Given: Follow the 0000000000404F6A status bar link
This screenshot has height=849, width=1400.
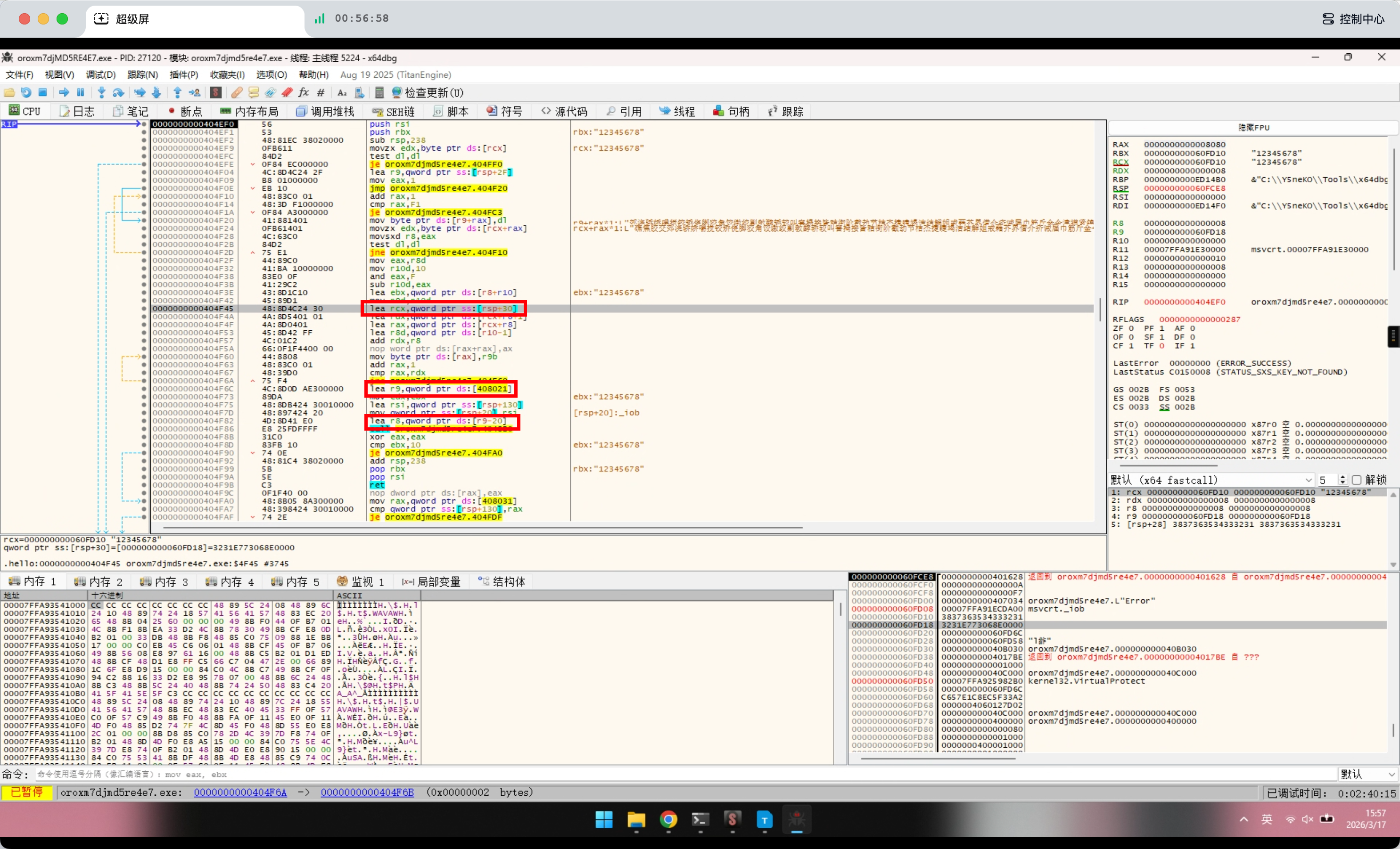Looking at the screenshot, I should (240, 792).
